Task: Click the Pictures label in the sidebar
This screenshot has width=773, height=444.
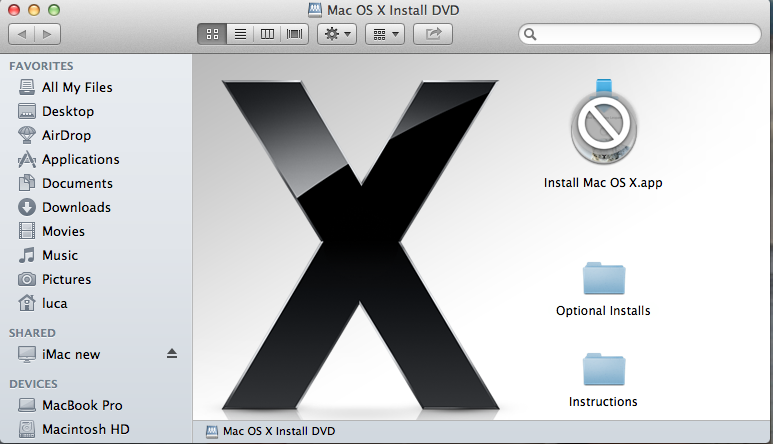Action: tap(67, 279)
